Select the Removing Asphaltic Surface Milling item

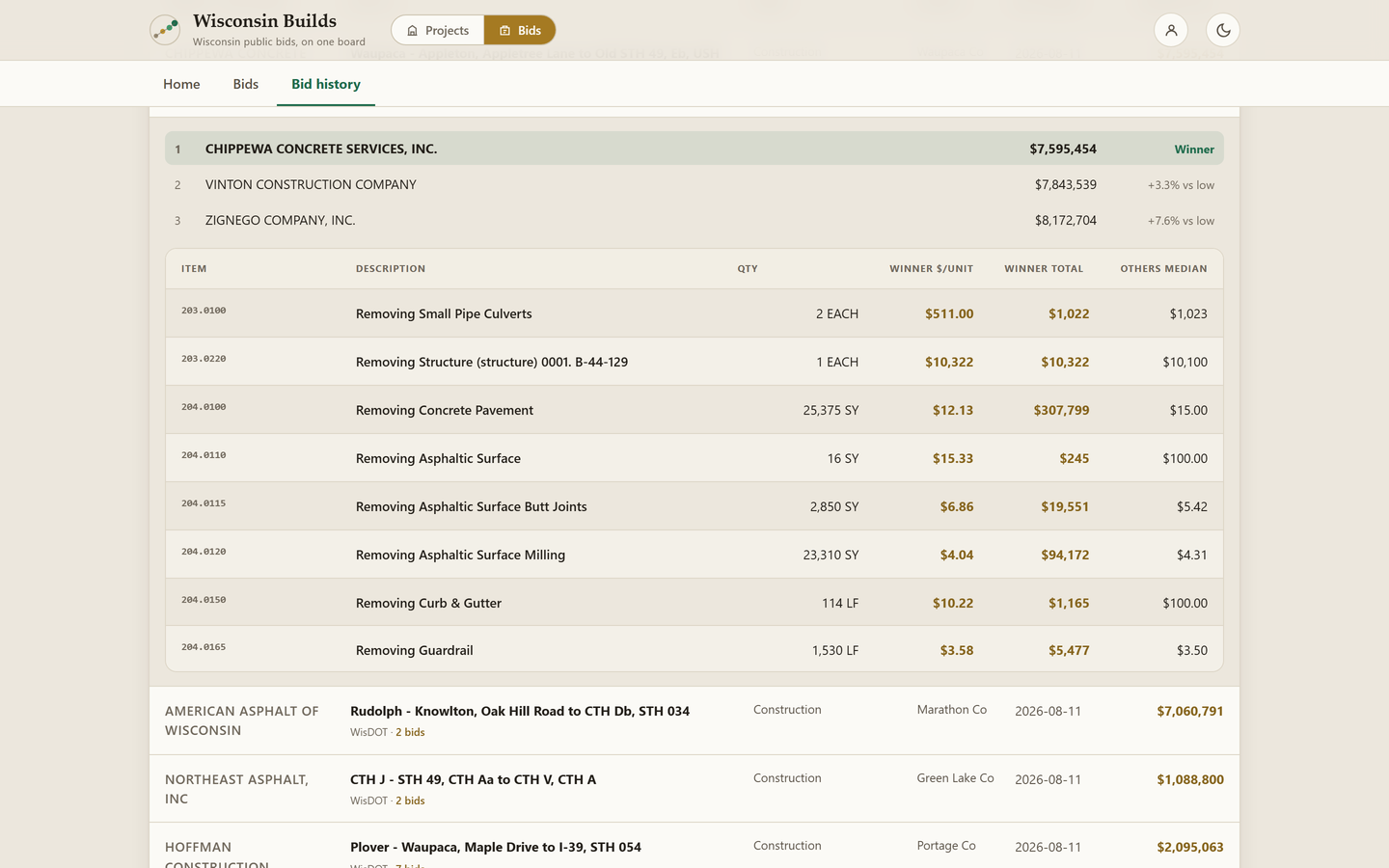pyautogui.click(x=694, y=555)
